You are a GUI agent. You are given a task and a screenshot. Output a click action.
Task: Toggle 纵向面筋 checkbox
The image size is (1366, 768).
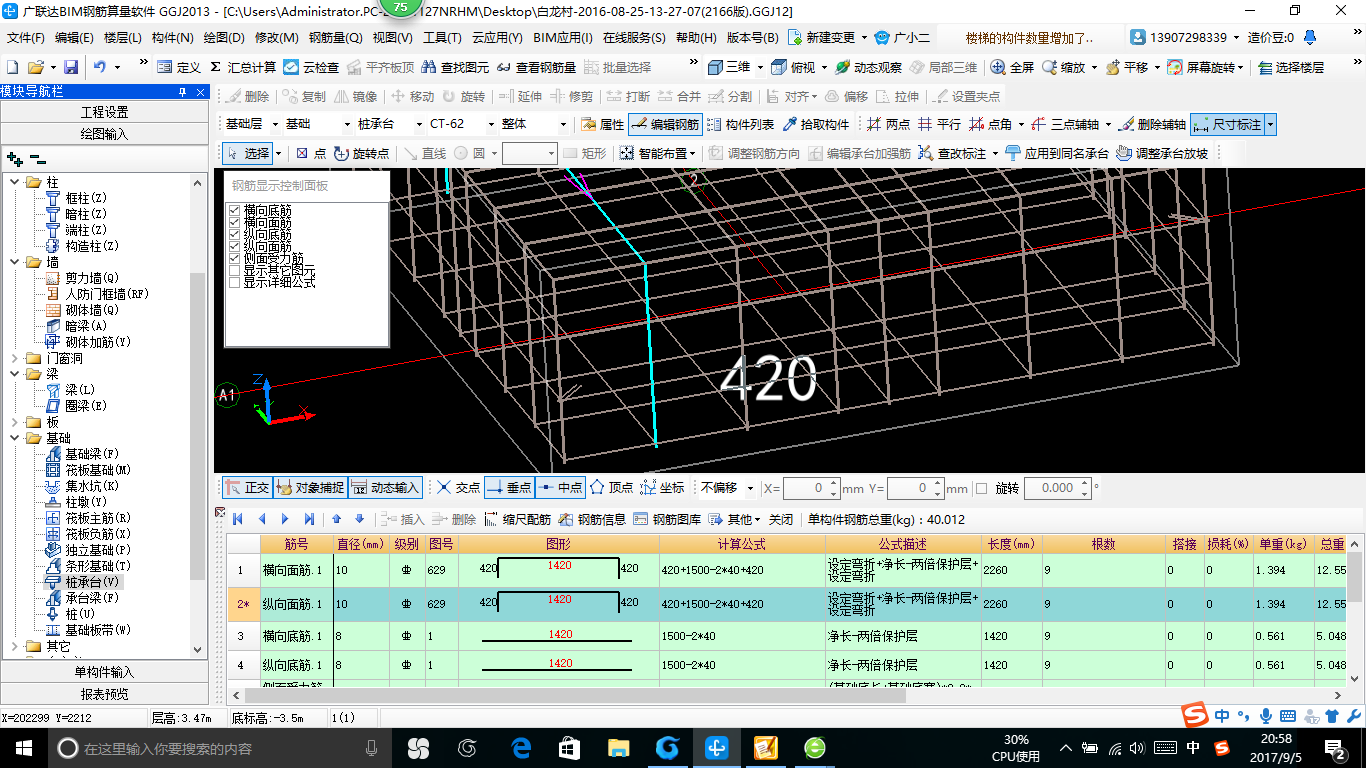click(x=234, y=247)
